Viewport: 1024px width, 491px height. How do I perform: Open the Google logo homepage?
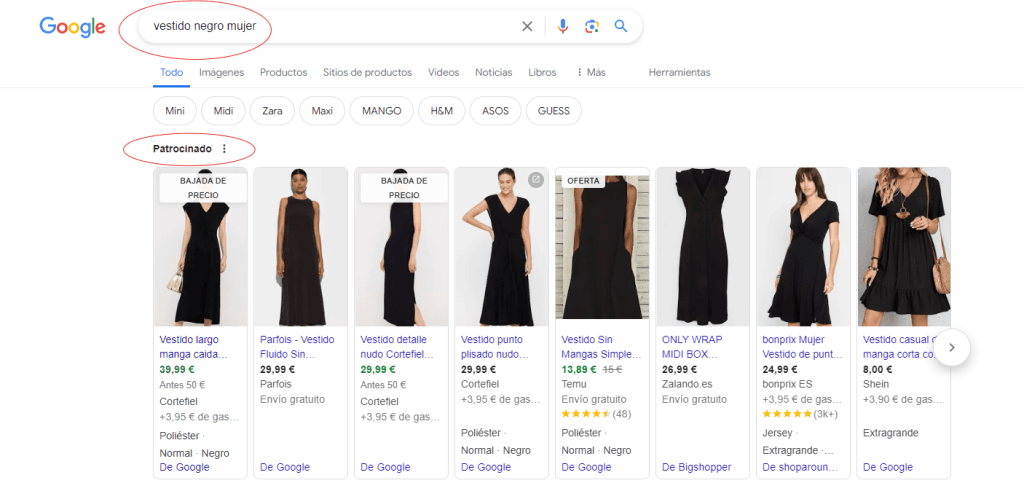pos(72,27)
